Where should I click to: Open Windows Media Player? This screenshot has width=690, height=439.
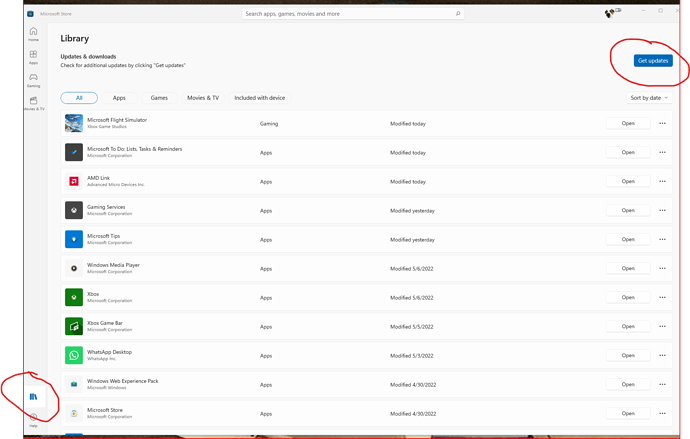point(628,269)
